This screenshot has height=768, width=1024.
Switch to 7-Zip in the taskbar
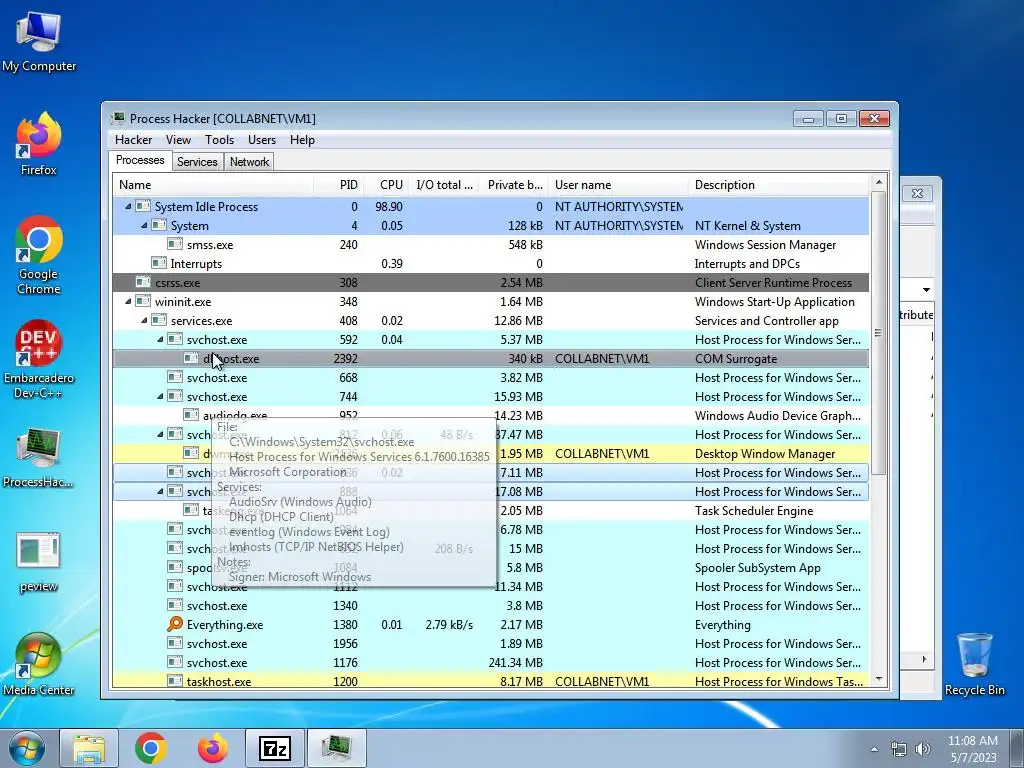click(274, 748)
